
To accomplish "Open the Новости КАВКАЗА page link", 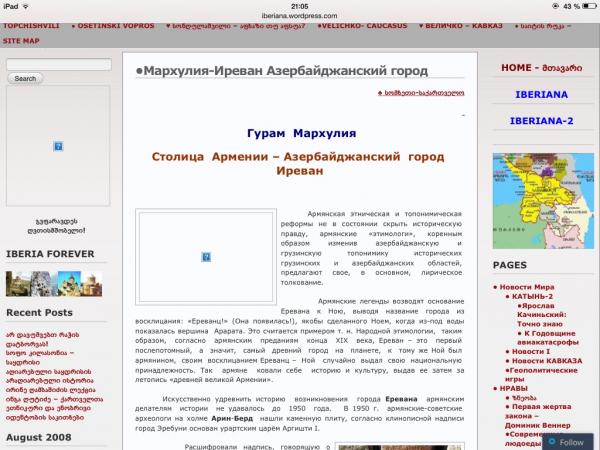I will point(549,358).
